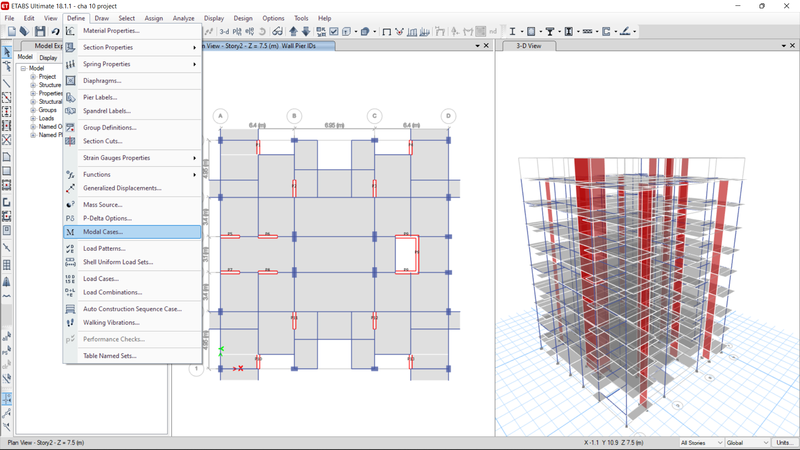Switch to the Model tab in explorer
This screenshot has width=800, height=450.
(25, 57)
